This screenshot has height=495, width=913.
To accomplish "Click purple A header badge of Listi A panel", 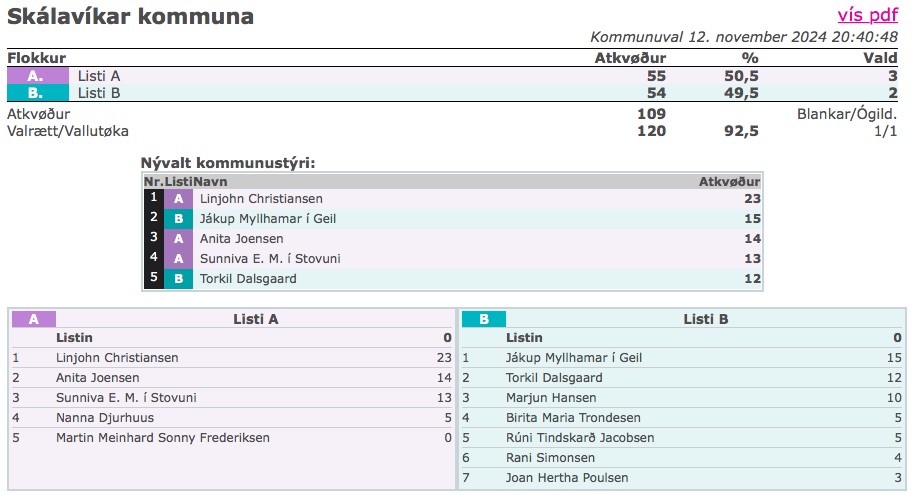I will click(34, 320).
